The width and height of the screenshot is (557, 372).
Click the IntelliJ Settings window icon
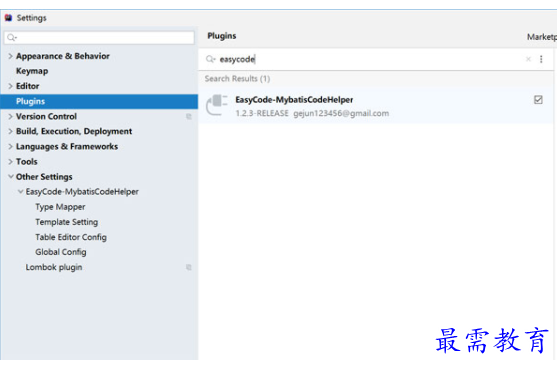8,18
